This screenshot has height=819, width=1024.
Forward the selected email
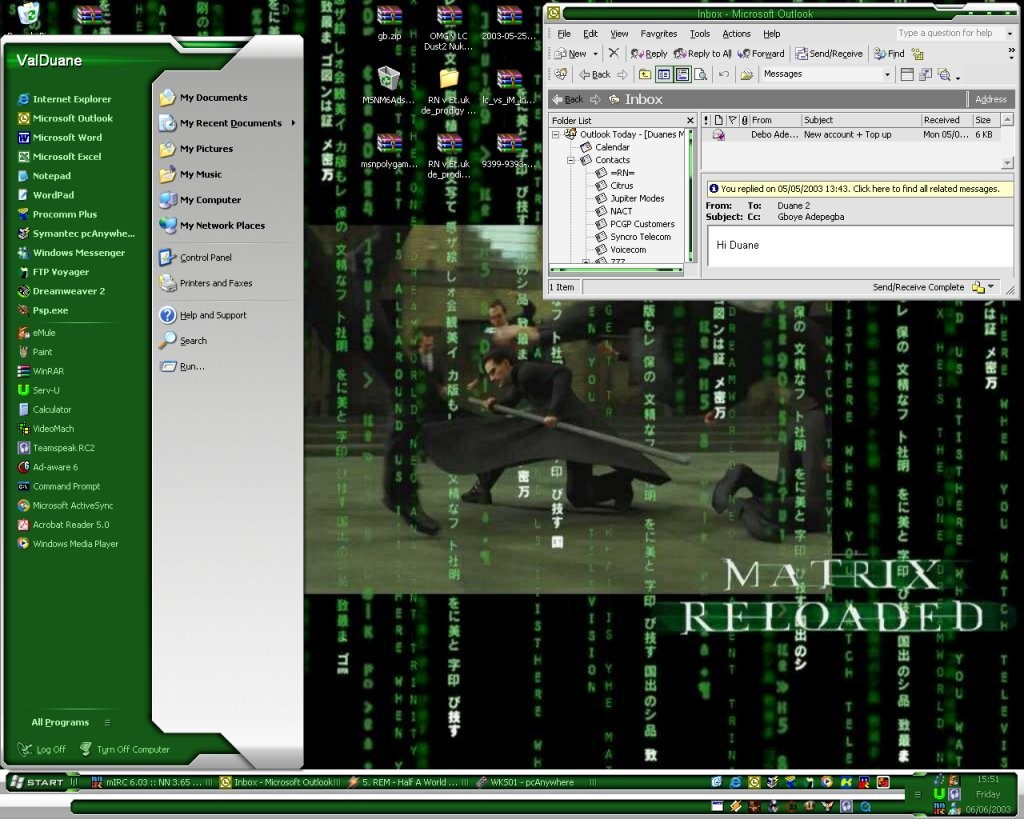761,54
